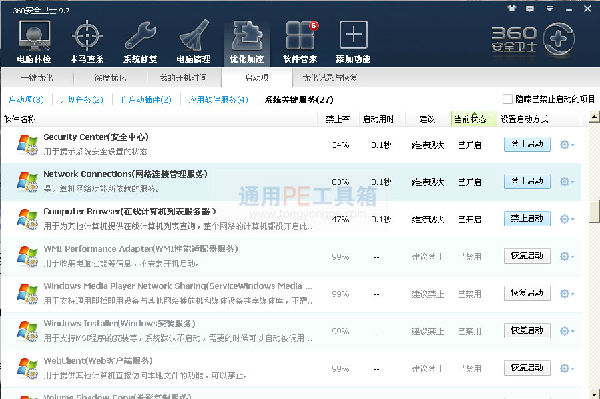600x399 pixels.
Task: Open the 应用软件服务(4) sub-category link
Action: pyautogui.click(x=218, y=99)
